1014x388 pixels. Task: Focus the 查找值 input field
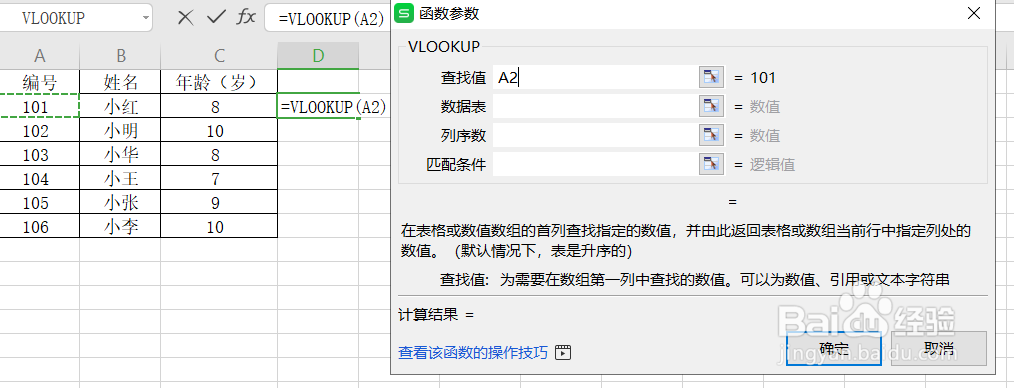pos(595,78)
